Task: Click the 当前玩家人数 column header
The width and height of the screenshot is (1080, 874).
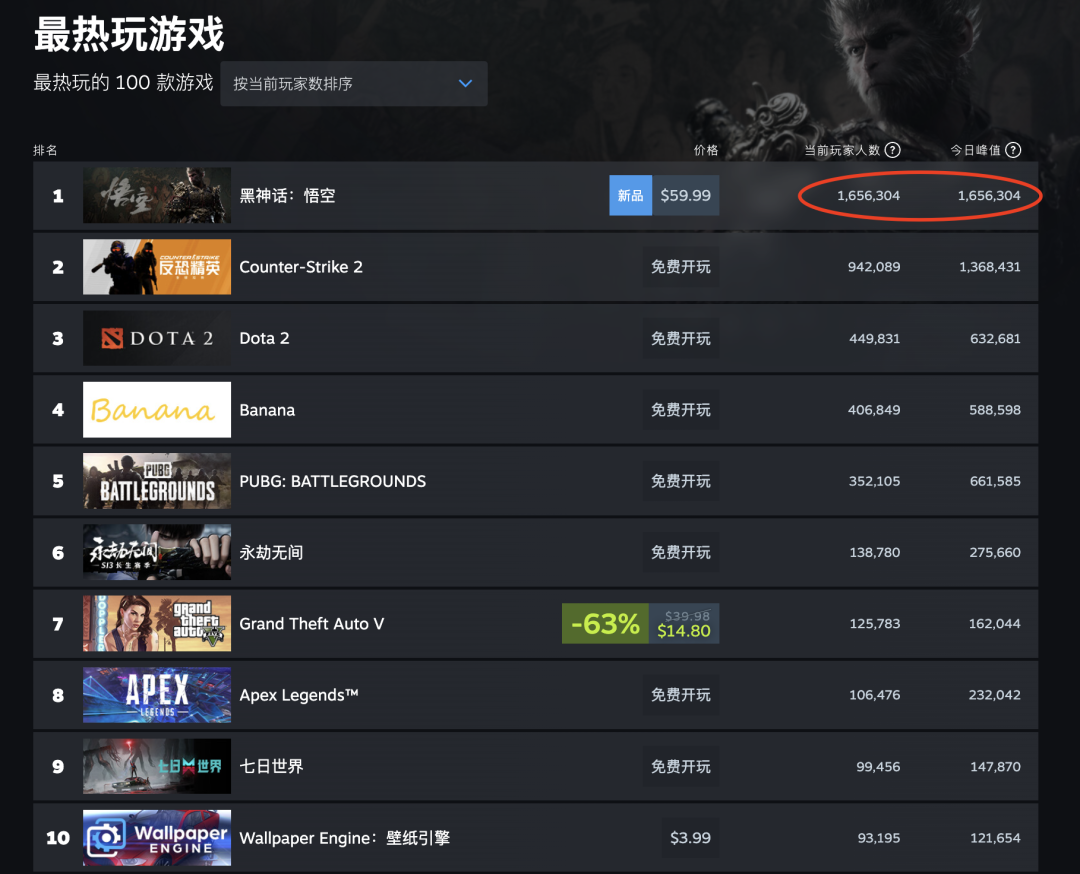Action: (x=842, y=150)
